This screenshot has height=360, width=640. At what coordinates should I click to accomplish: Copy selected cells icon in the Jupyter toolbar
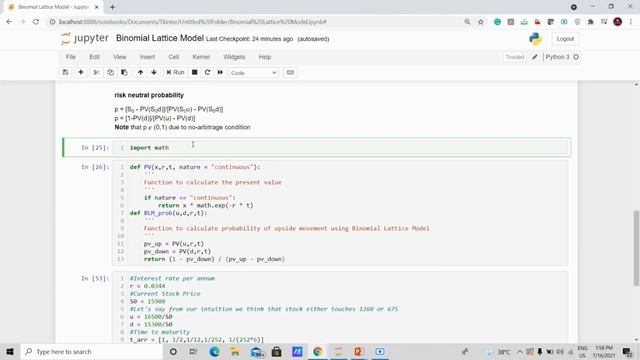[x=110, y=72]
